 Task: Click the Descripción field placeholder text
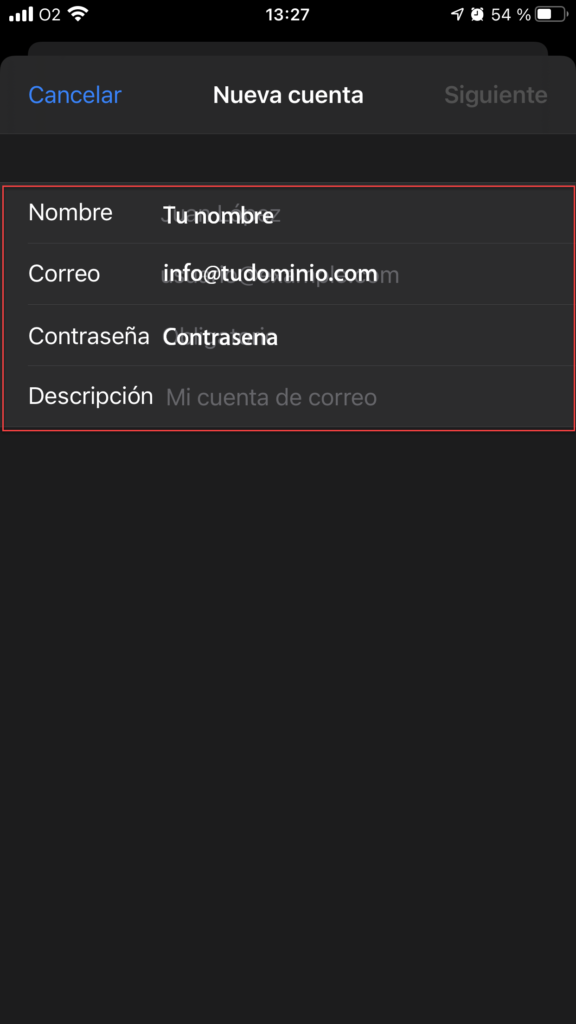pos(271,398)
